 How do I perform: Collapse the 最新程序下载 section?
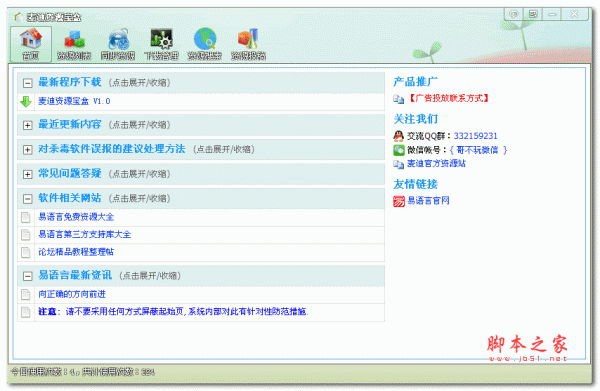click(27, 83)
